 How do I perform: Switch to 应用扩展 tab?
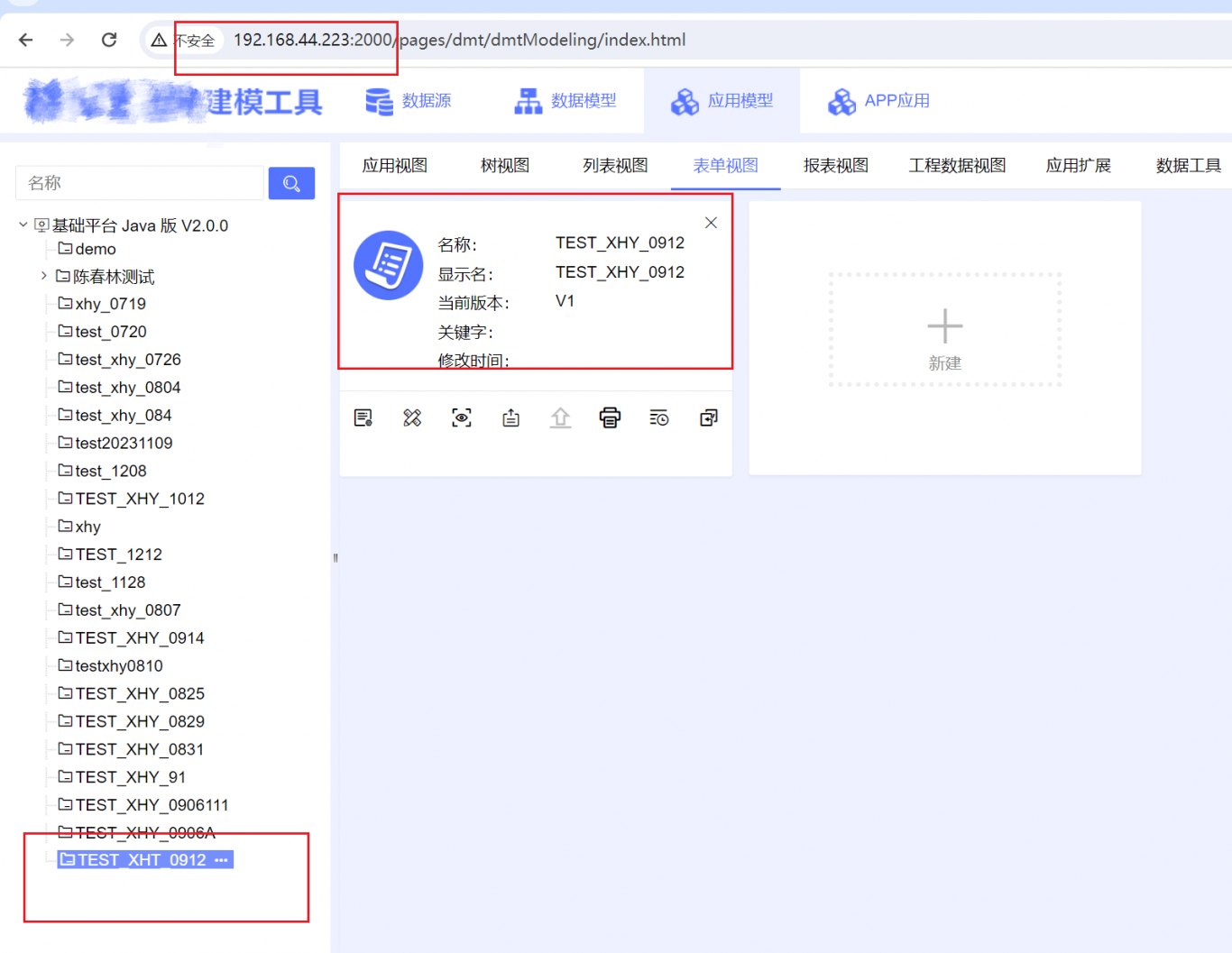tap(1079, 166)
